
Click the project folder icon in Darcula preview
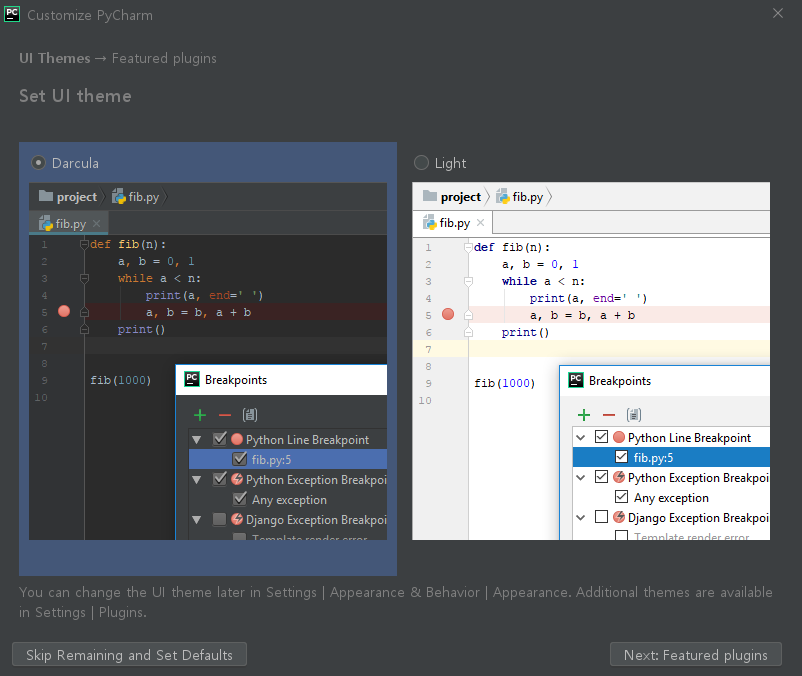pos(46,196)
